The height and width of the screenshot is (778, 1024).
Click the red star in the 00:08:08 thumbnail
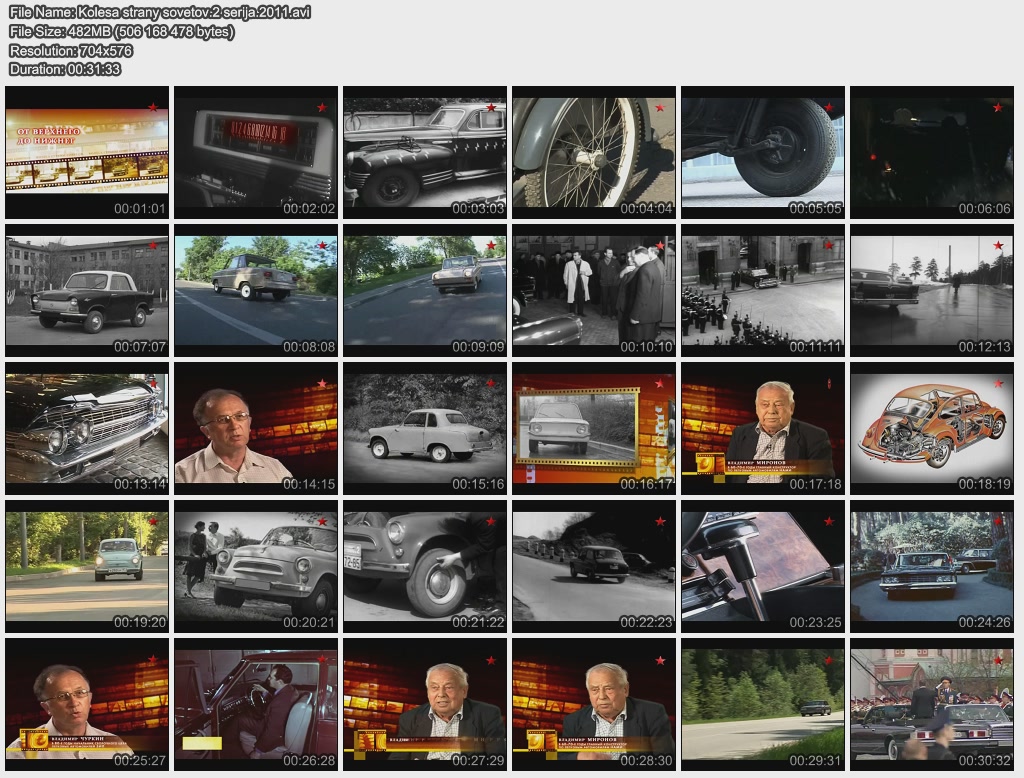(322, 245)
